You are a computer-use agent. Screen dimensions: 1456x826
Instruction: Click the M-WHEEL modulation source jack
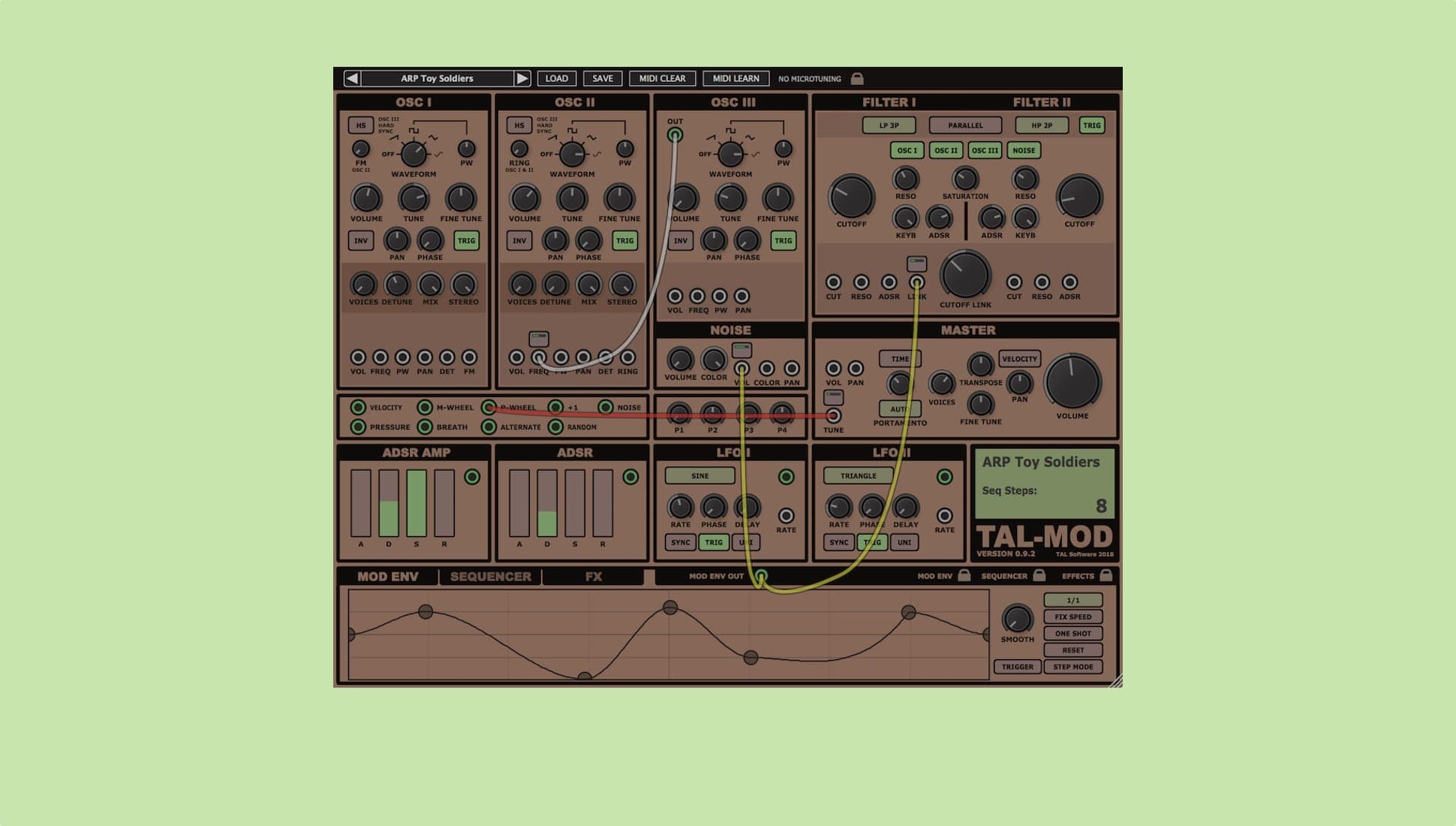pos(425,407)
